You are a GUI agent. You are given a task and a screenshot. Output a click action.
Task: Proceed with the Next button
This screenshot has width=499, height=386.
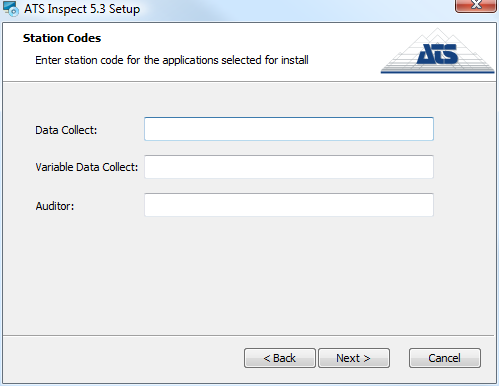coord(354,358)
